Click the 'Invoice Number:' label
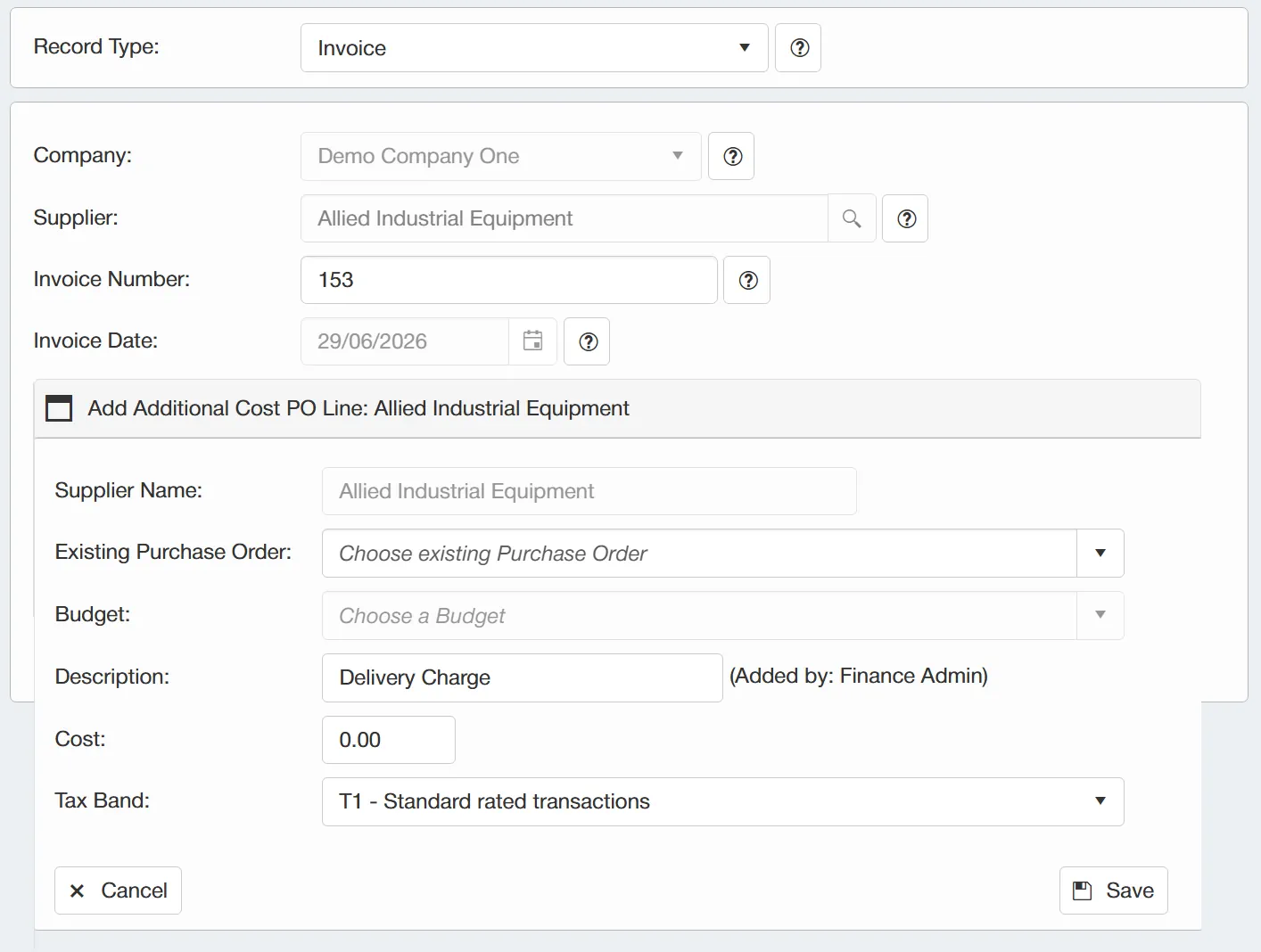 pos(111,279)
